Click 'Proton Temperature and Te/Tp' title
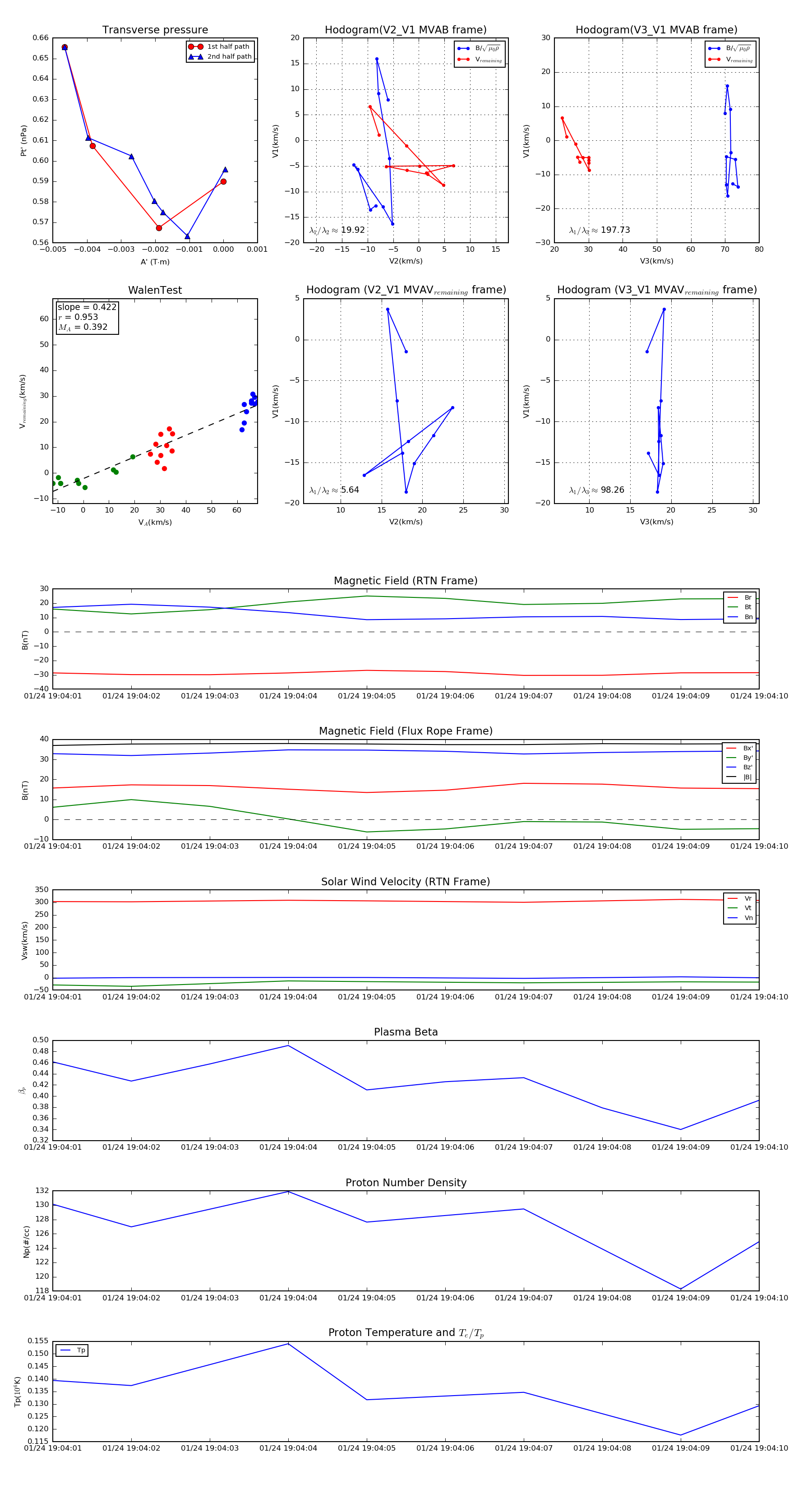 [x=406, y=1333]
